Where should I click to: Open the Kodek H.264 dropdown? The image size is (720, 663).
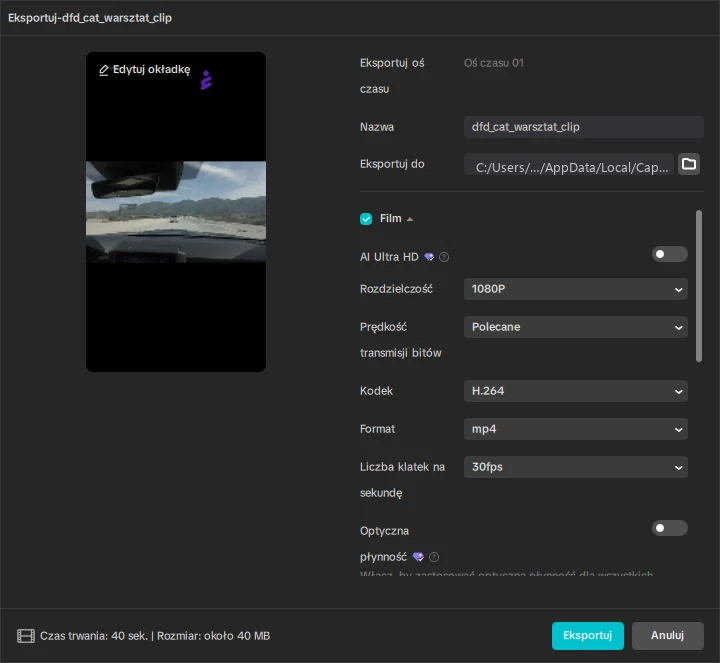[575, 391]
